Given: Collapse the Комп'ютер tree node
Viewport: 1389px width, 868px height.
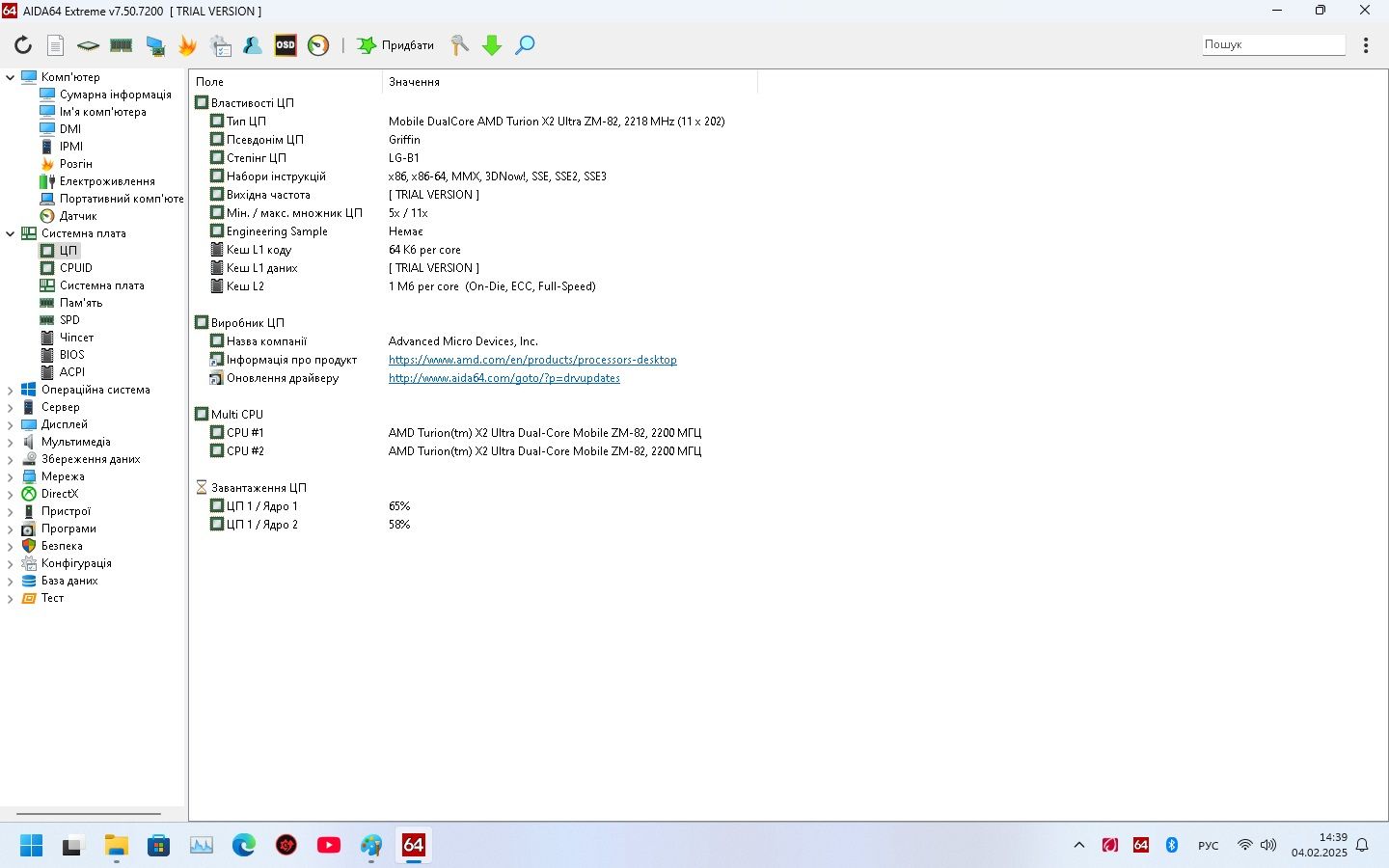Looking at the screenshot, I should (x=11, y=77).
